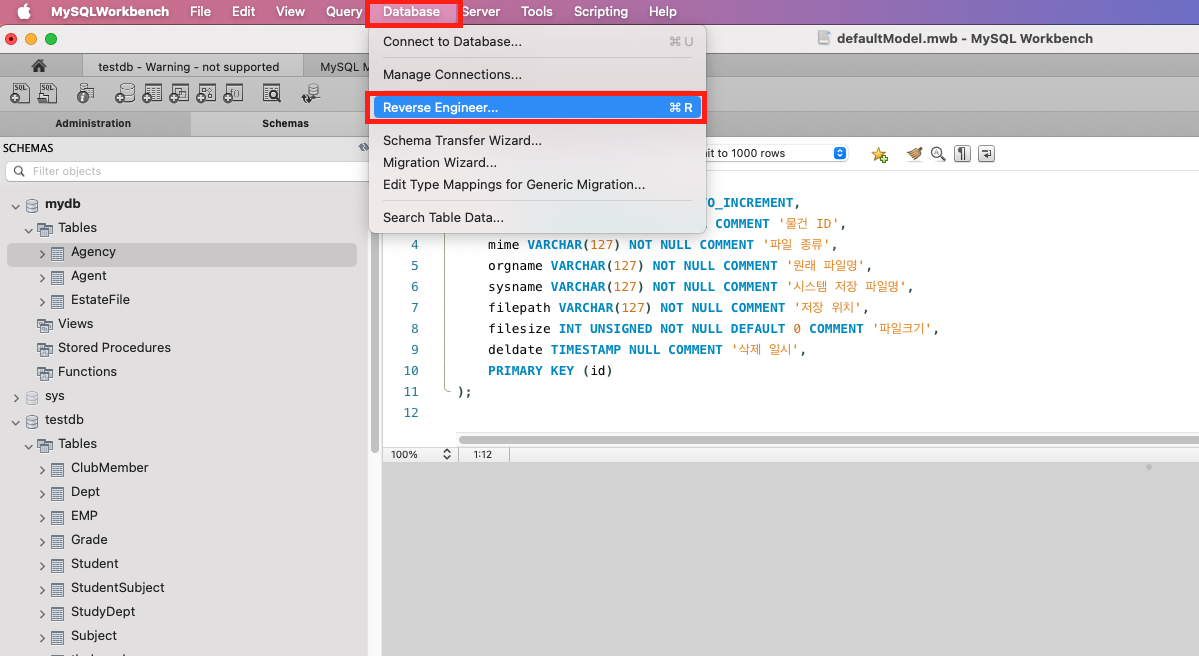
Task: Open SQL script file icon
Action: pyautogui.click(x=47, y=93)
